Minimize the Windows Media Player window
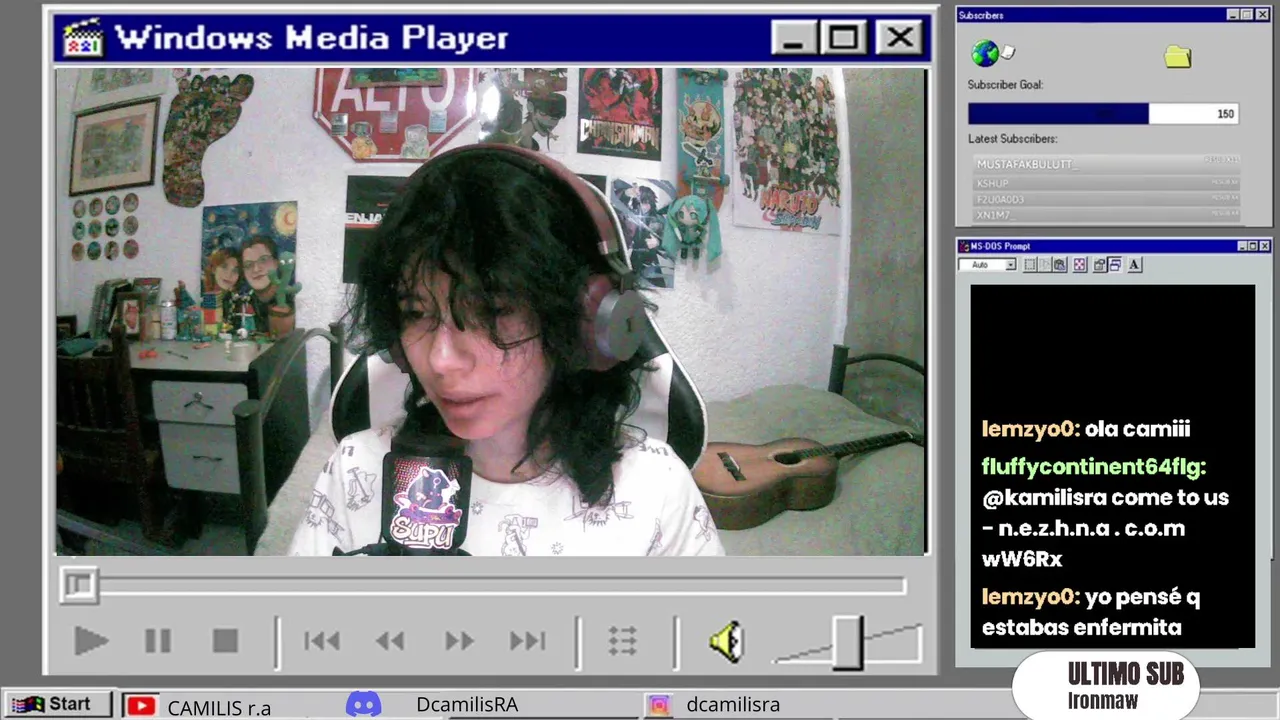 click(793, 38)
